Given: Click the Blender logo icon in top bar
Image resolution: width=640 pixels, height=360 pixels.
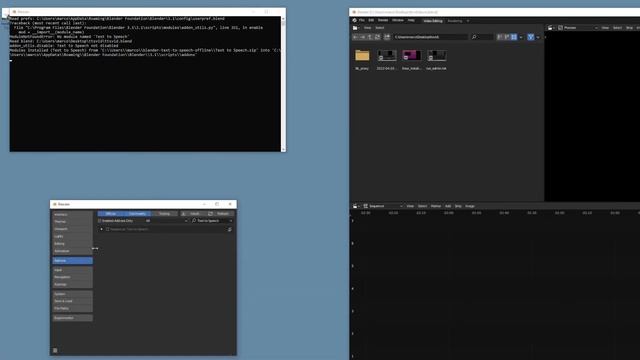Looking at the screenshot, I should [x=354, y=20].
